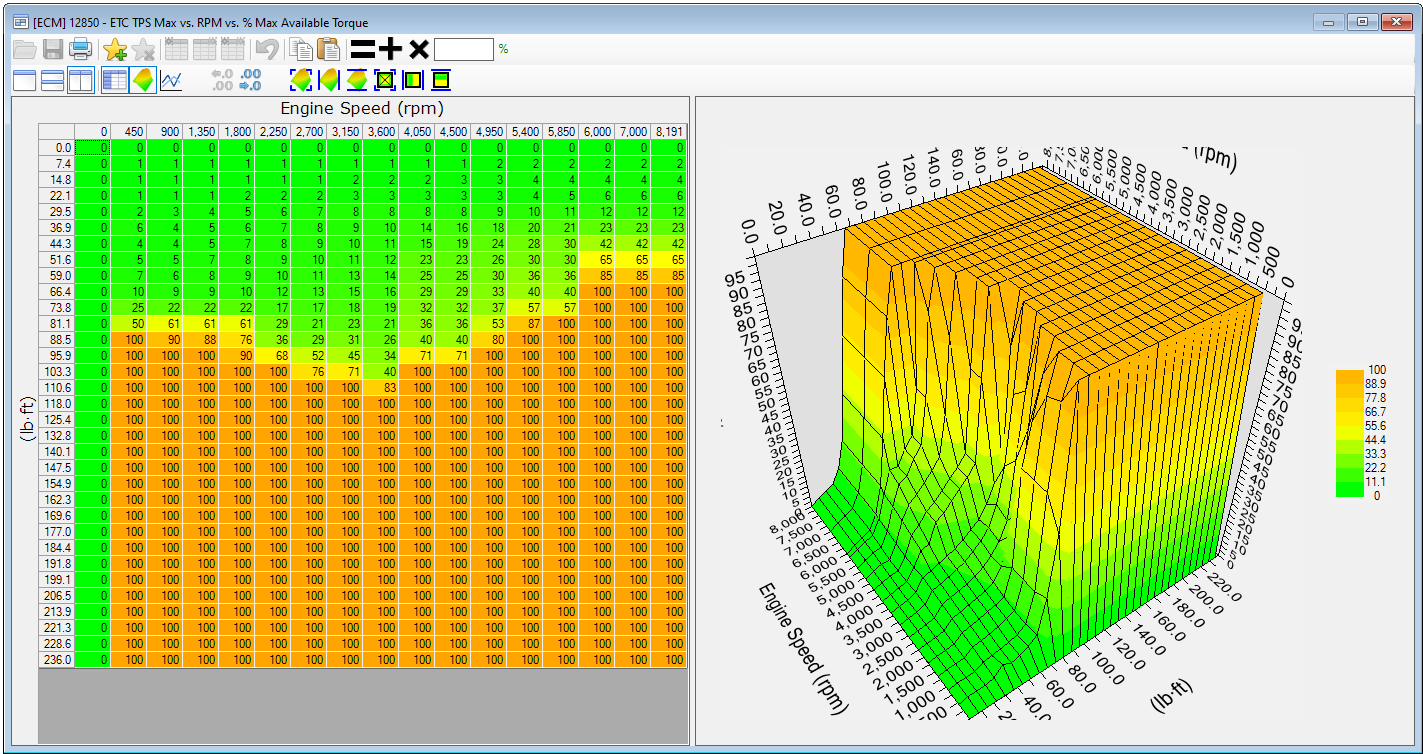Toggle the table grid view button
Screen dimensions: 1423x754
click(115, 80)
